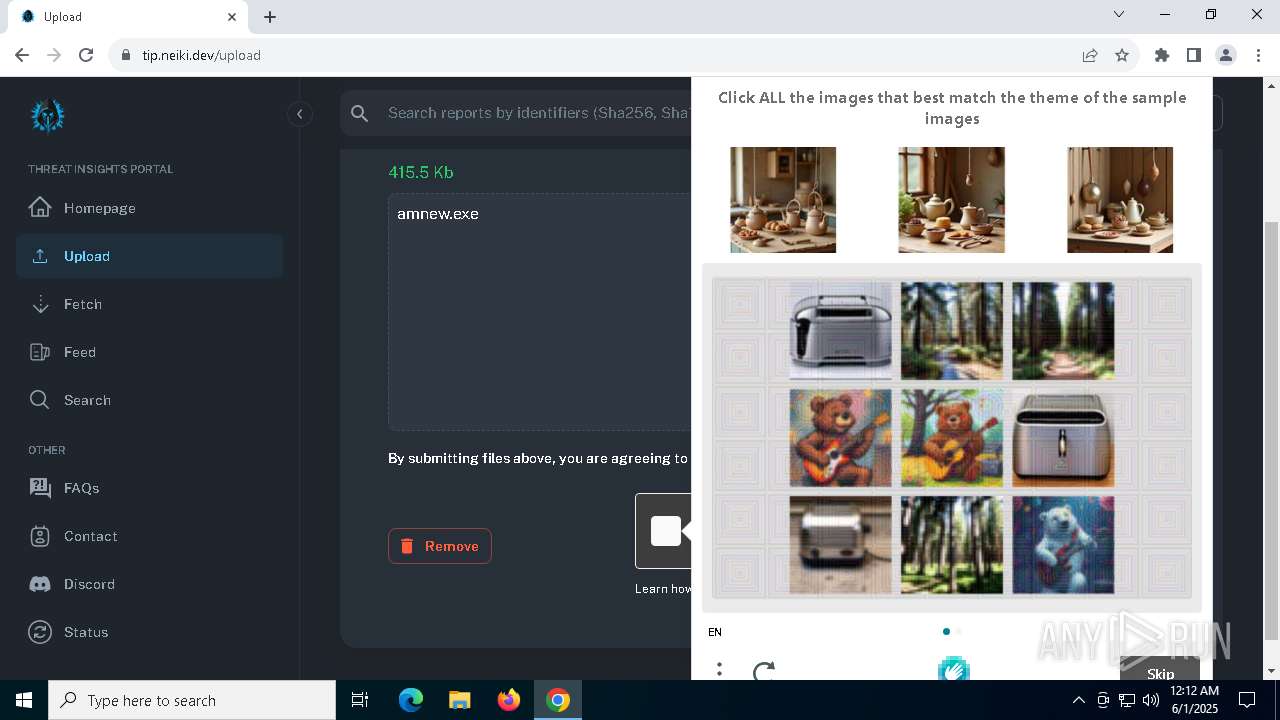Open the tab search chevron dropdown
This screenshot has width=1280, height=720.
tap(1119, 15)
